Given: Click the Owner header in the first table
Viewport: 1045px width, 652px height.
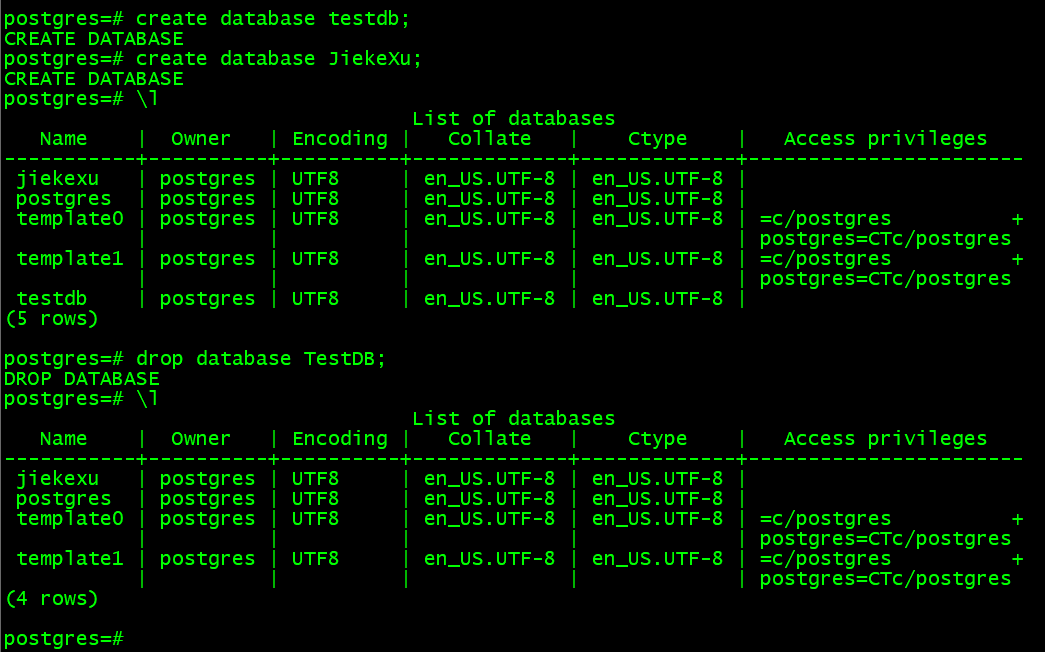Looking at the screenshot, I should [201, 139].
